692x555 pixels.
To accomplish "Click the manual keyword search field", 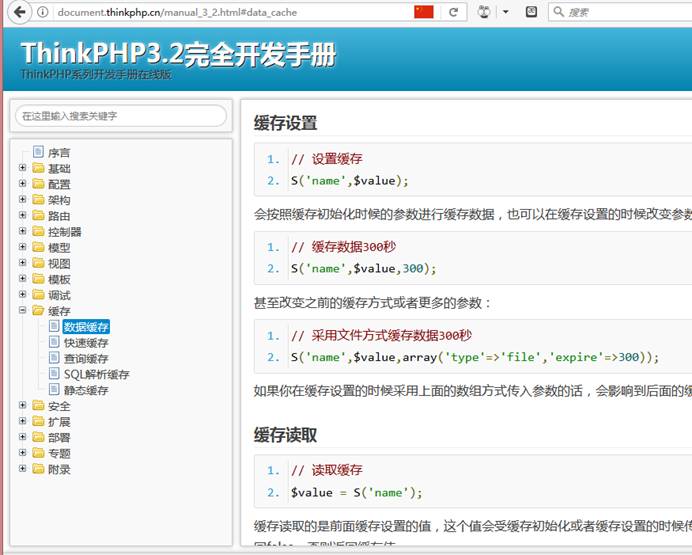I will click(x=121, y=116).
